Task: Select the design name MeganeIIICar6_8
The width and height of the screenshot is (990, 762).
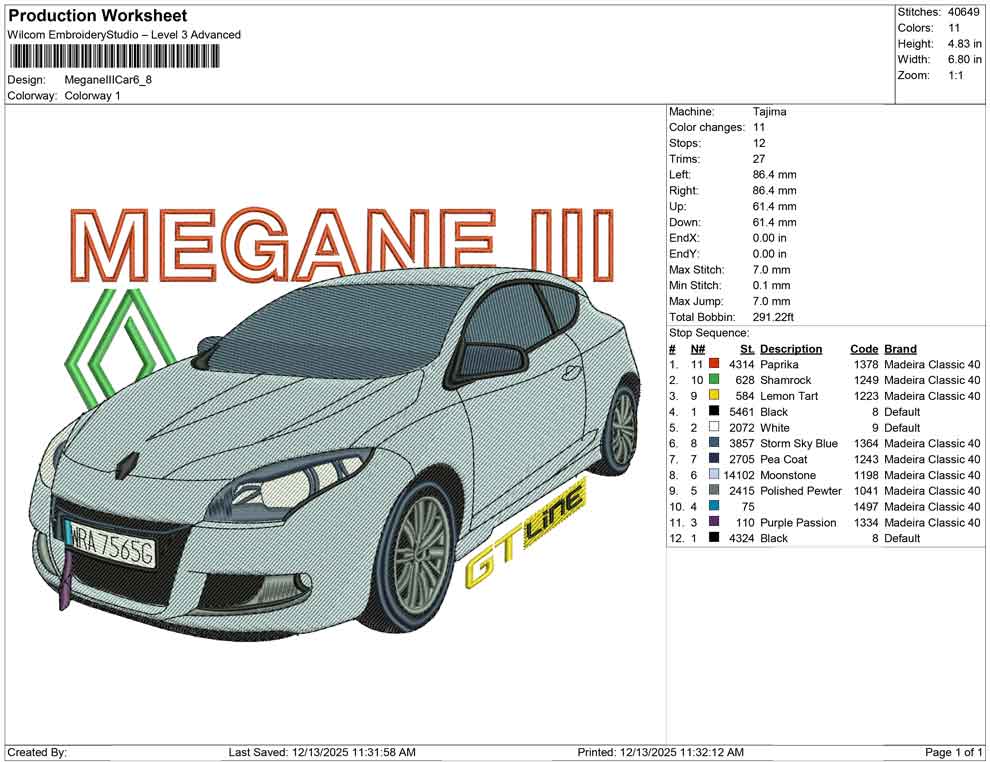Action: click(108, 80)
